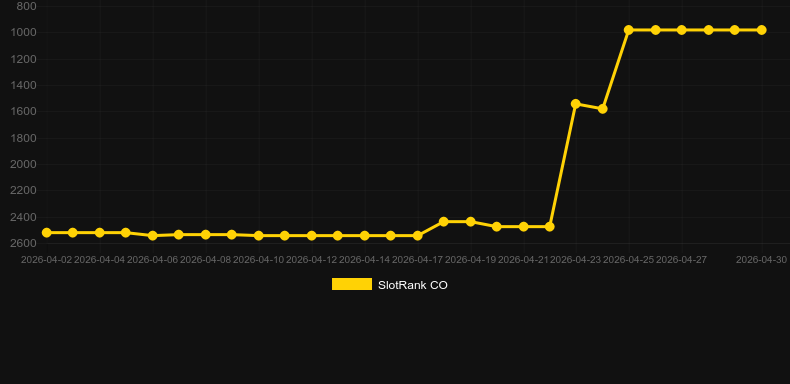Select the chart data point above 2026-04-25
This screenshot has height=384, width=790.
click(629, 30)
